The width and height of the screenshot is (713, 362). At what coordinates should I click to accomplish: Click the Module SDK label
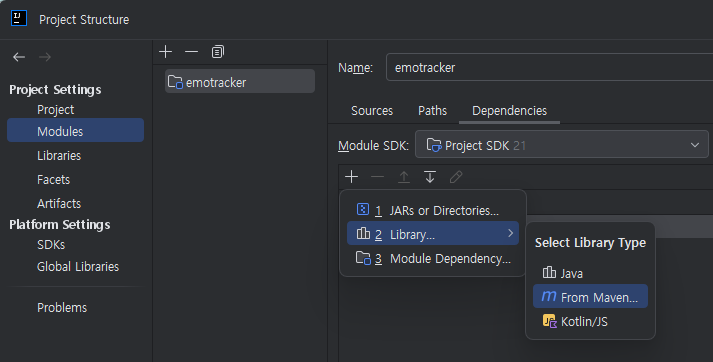(x=373, y=146)
